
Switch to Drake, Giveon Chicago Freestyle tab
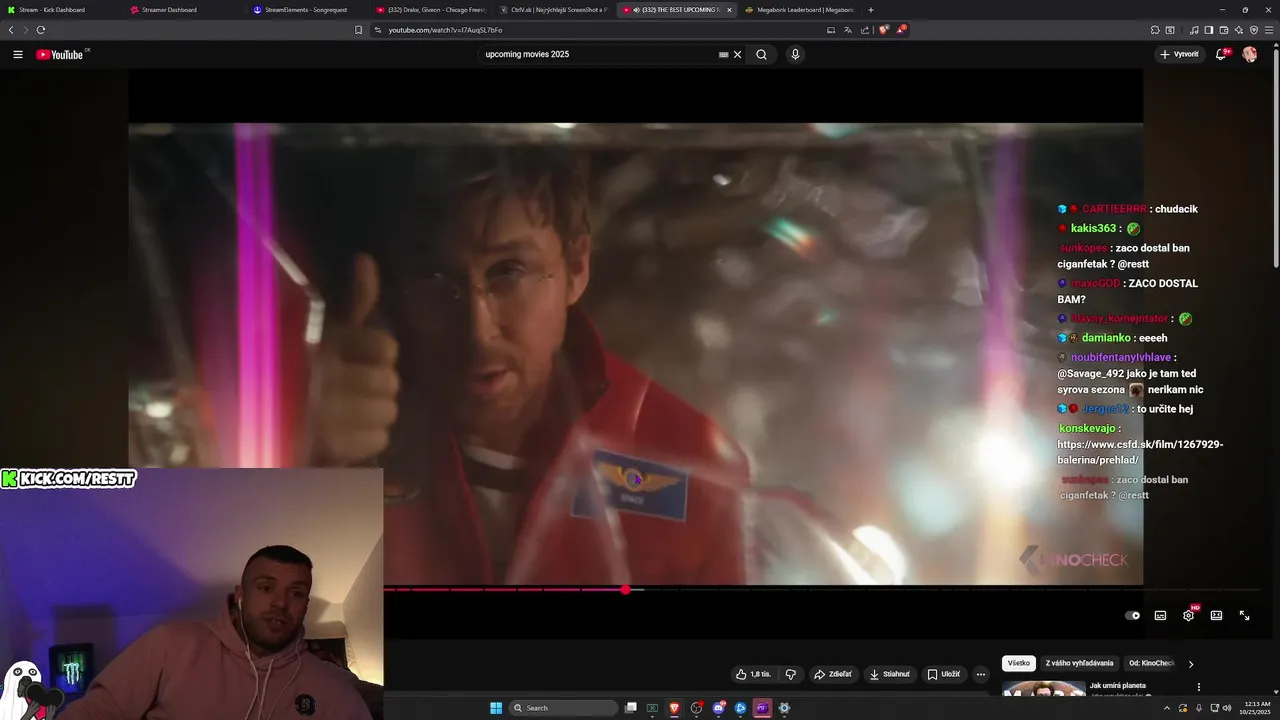(x=431, y=10)
